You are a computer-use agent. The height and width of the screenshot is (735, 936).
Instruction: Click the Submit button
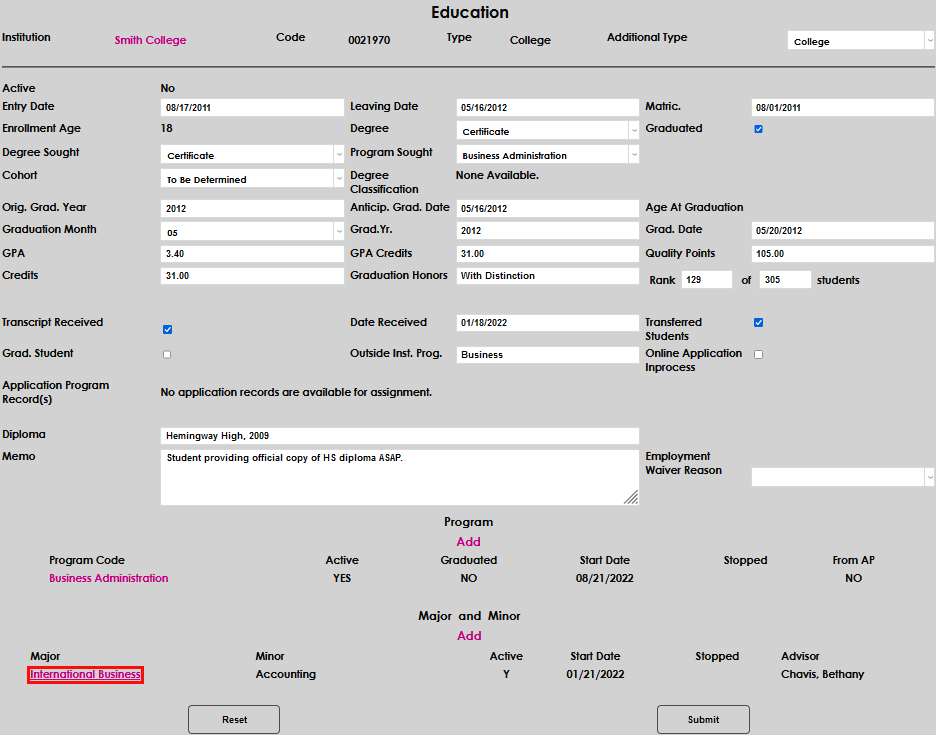[x=703, y=719]
